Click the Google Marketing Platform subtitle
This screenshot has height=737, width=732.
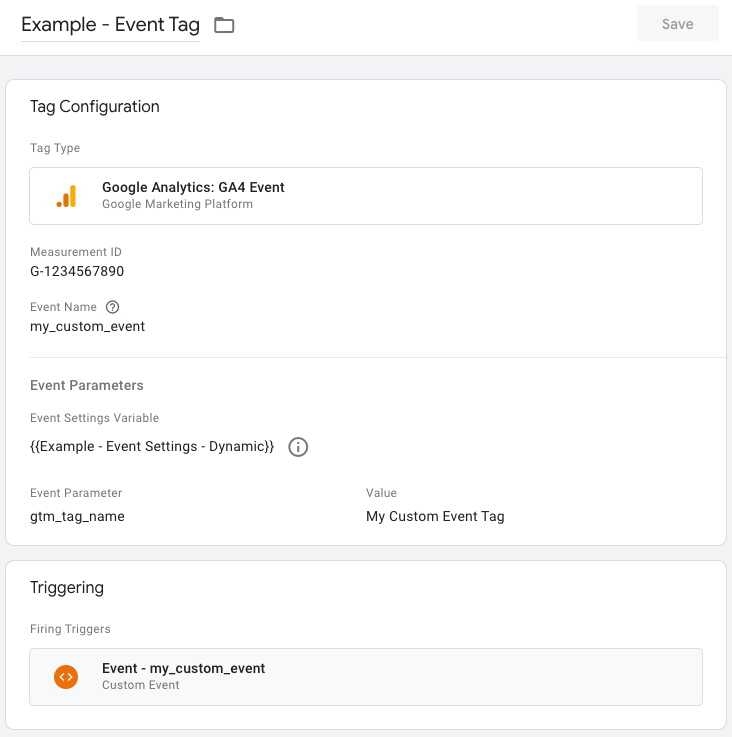(x=177, y=204)
